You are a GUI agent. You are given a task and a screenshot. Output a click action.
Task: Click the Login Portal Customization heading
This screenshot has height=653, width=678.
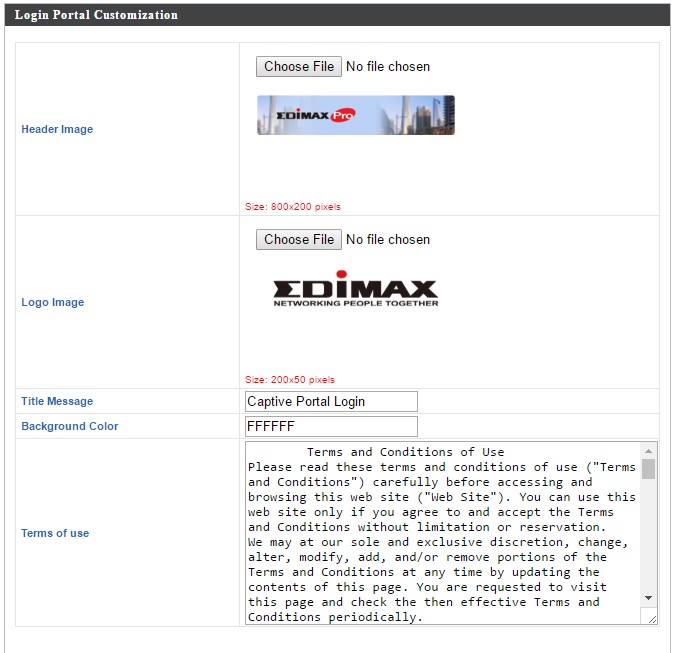pos(96,15)
